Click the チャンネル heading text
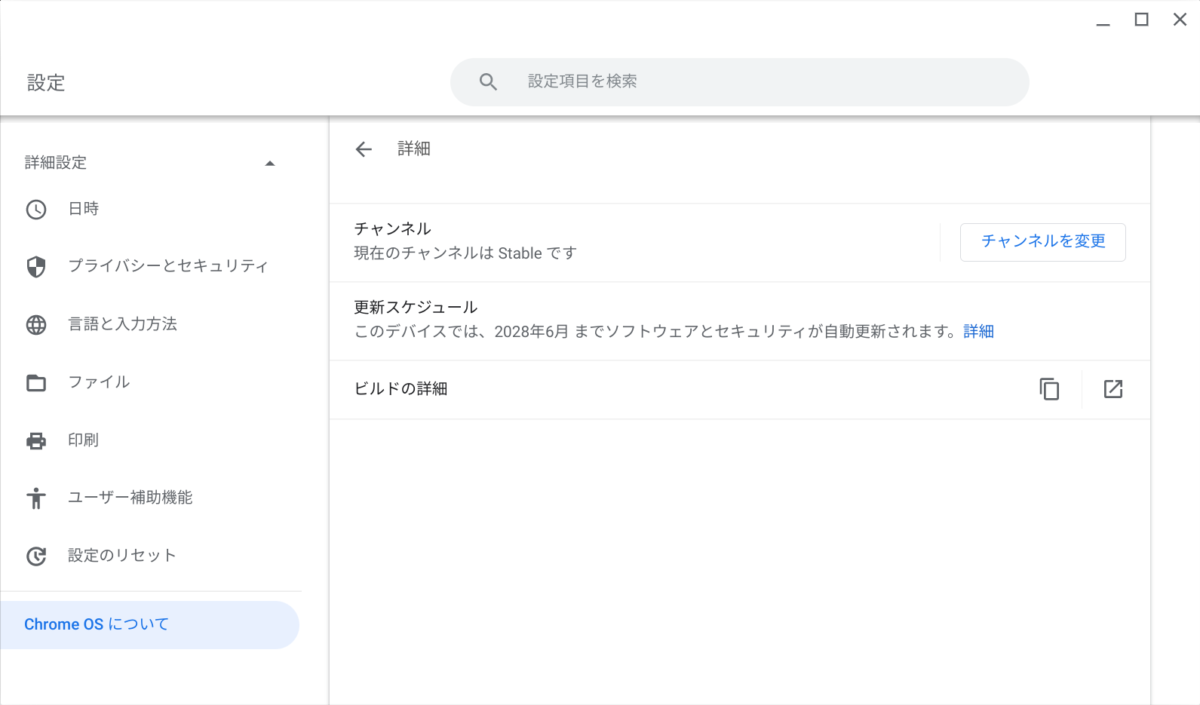 click(x=393, y=229)
